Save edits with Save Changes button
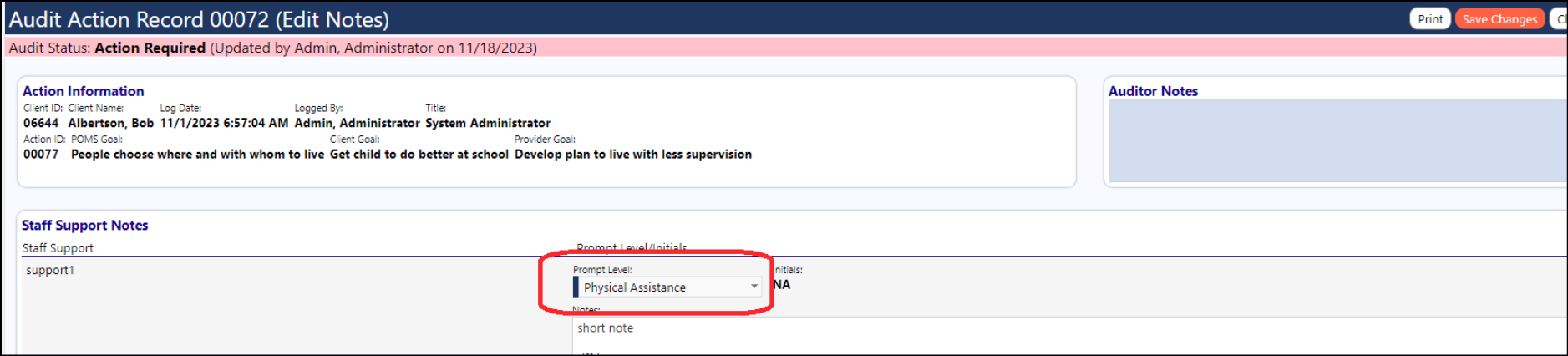This screenshot has height=356, width=1568. (x=1499, y=19)
